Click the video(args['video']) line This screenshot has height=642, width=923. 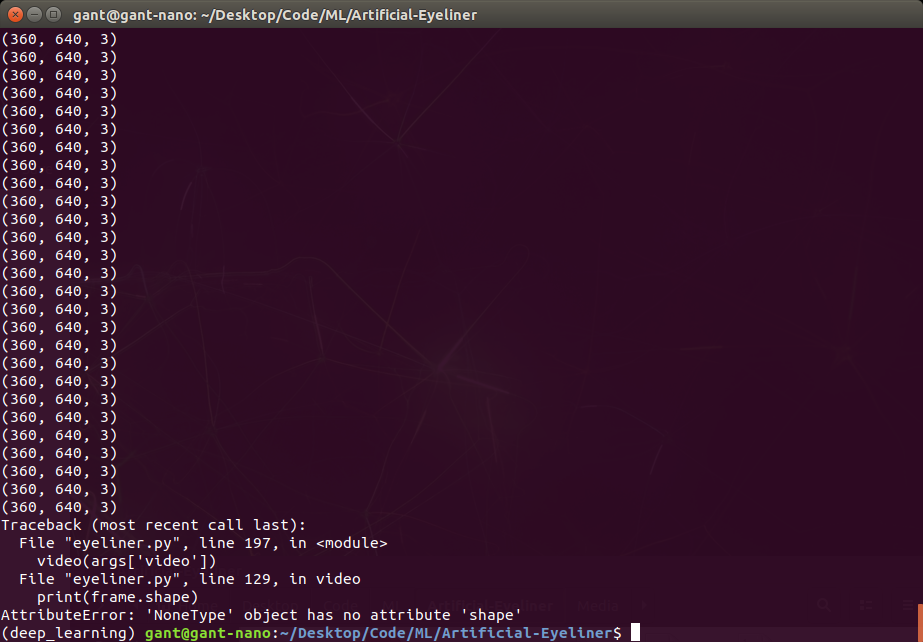pos(127,561)
